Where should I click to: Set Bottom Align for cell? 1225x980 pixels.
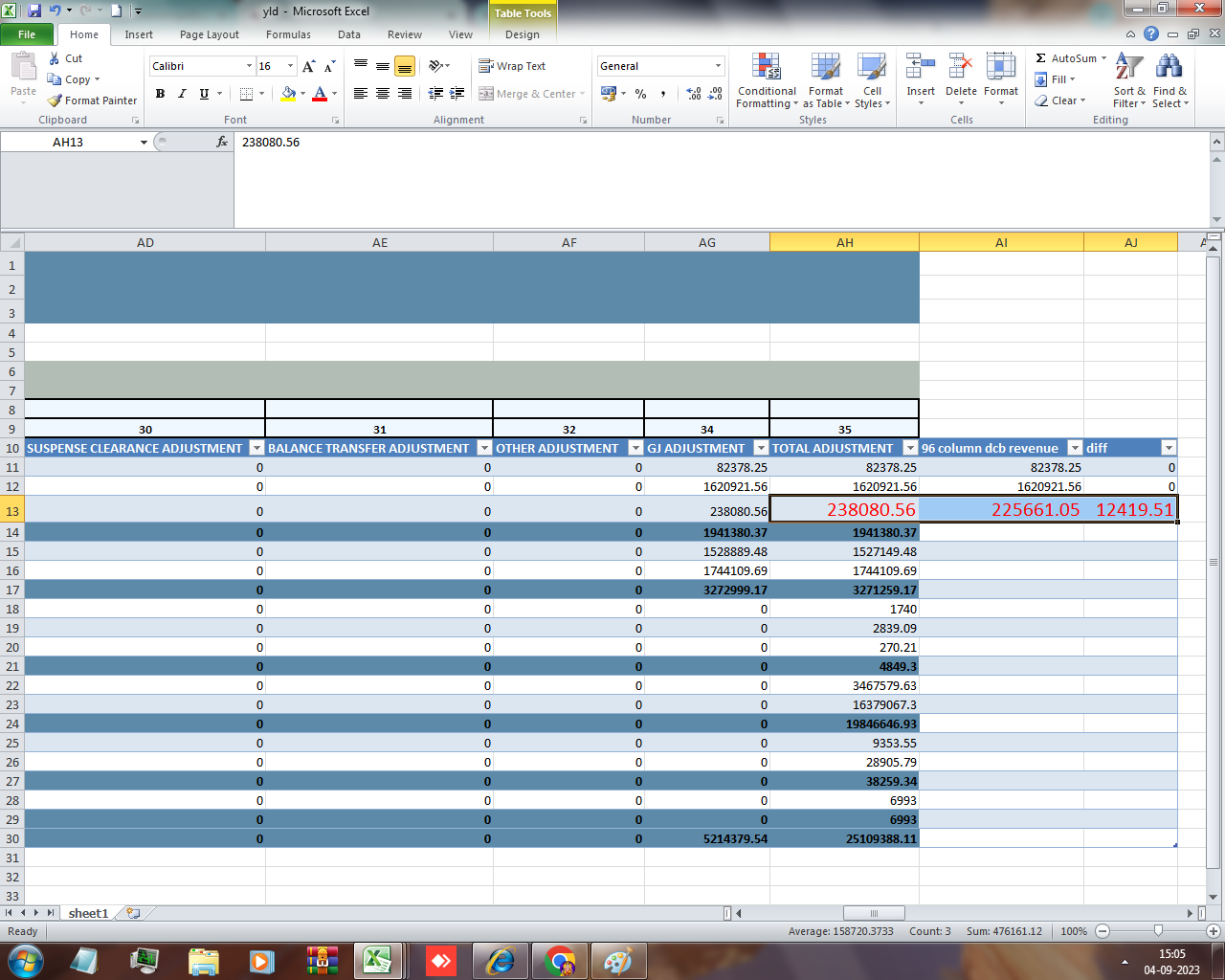[405, 66]
